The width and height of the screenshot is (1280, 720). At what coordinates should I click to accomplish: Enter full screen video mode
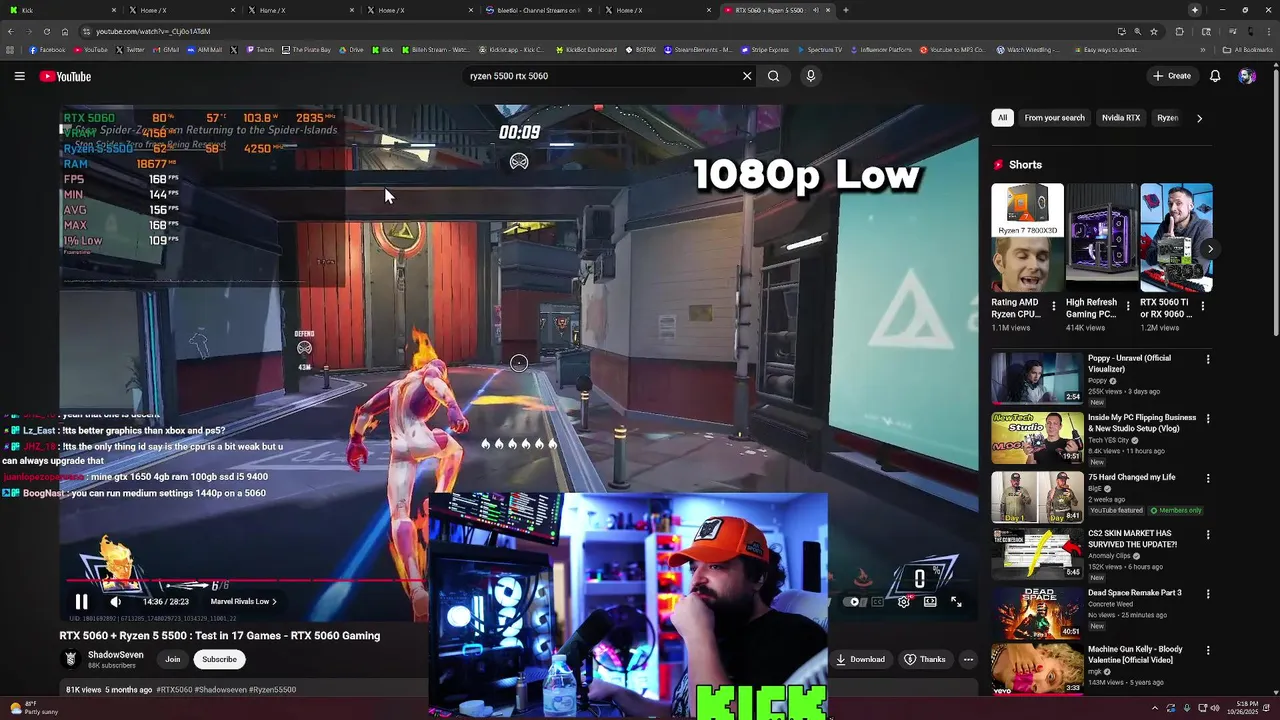point(956,601)
